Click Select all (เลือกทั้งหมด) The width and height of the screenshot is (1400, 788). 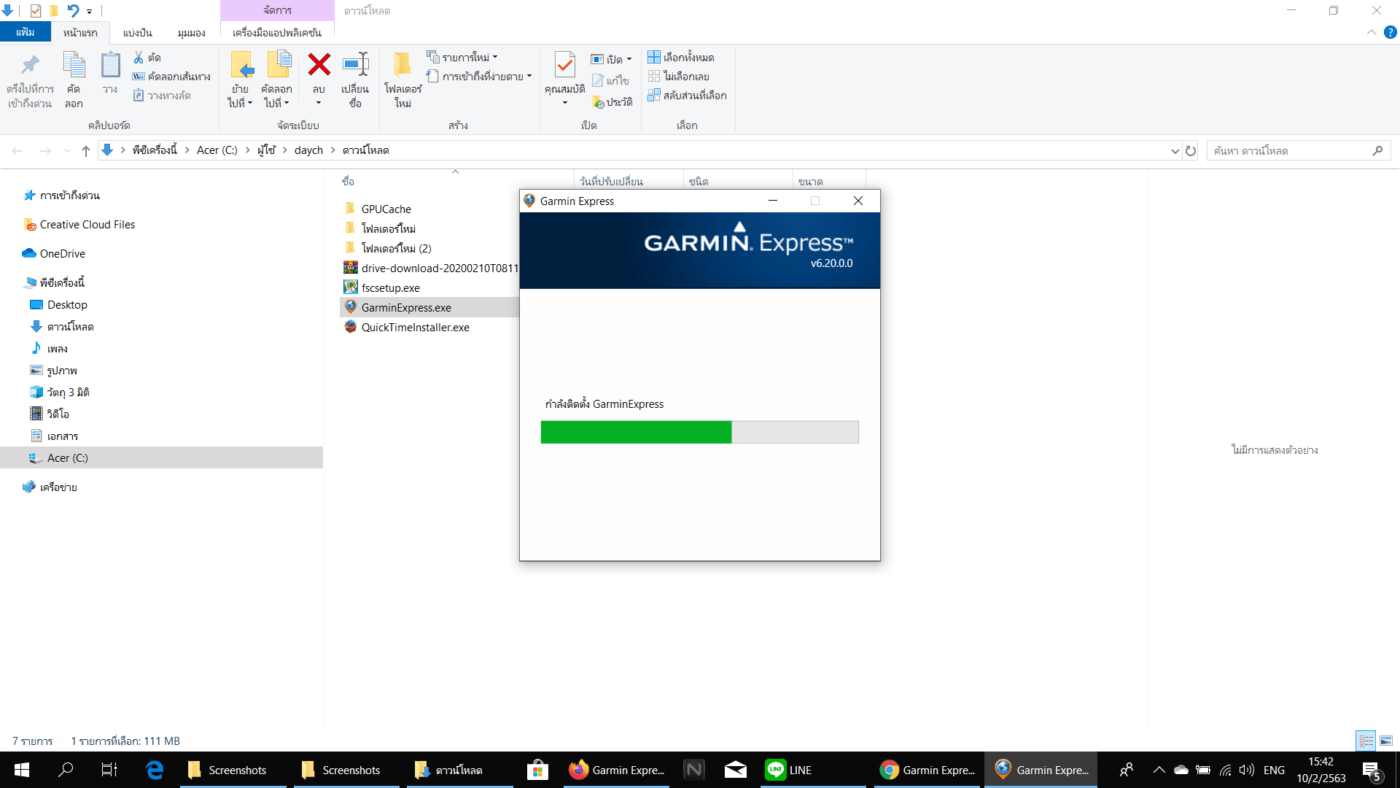click(x=680, y=57)
